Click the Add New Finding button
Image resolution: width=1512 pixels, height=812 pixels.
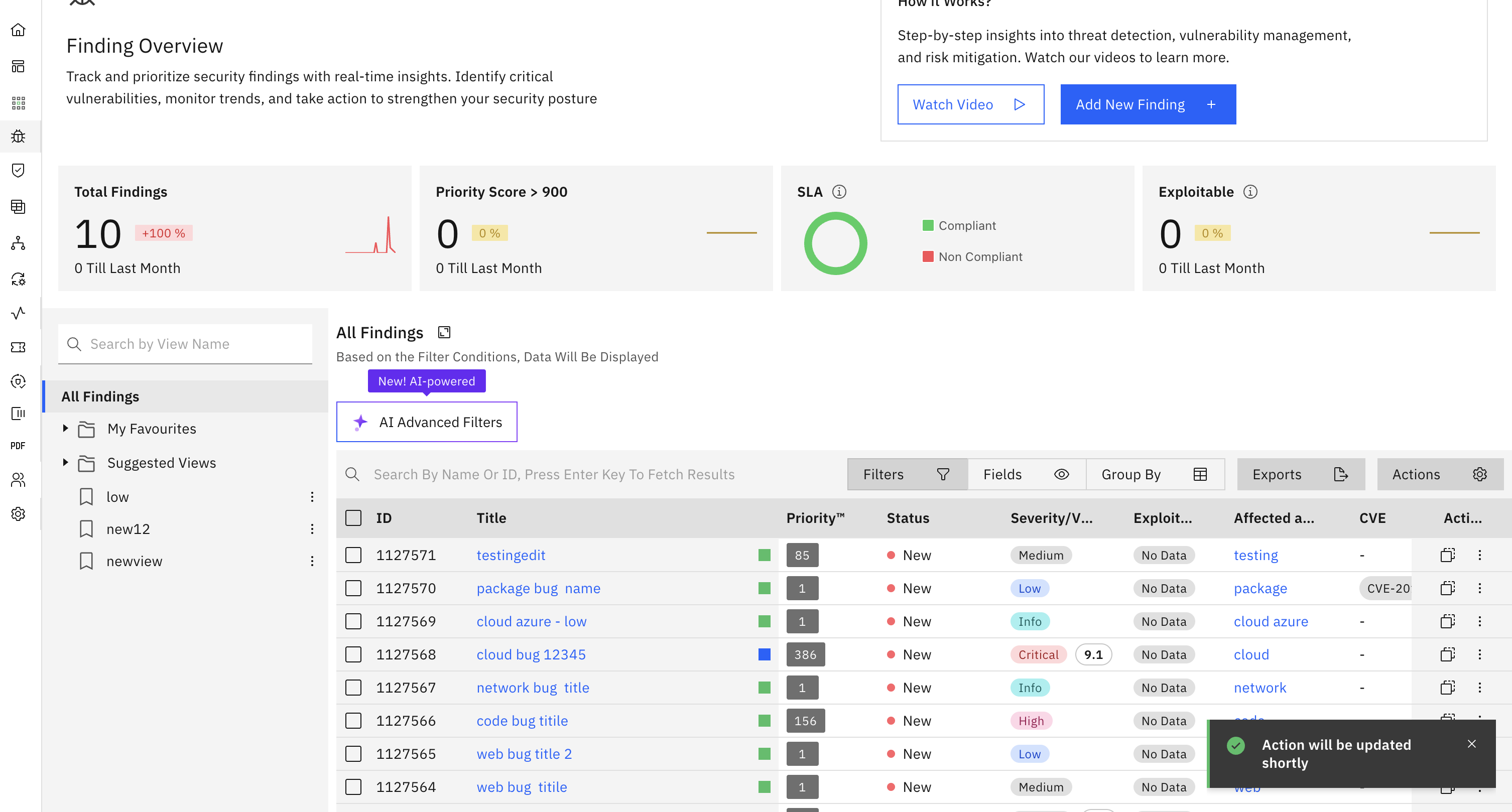1148,104
